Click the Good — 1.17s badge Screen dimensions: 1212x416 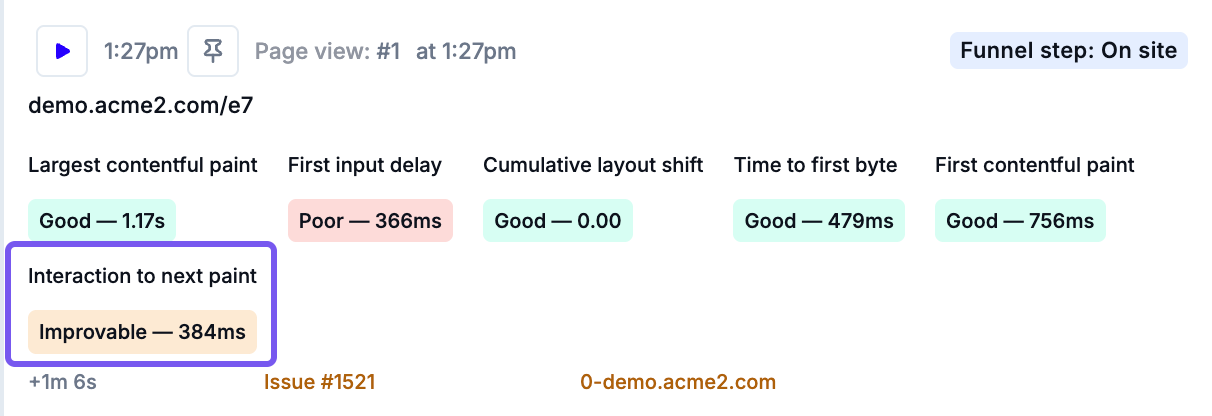[x=102, y=221]
